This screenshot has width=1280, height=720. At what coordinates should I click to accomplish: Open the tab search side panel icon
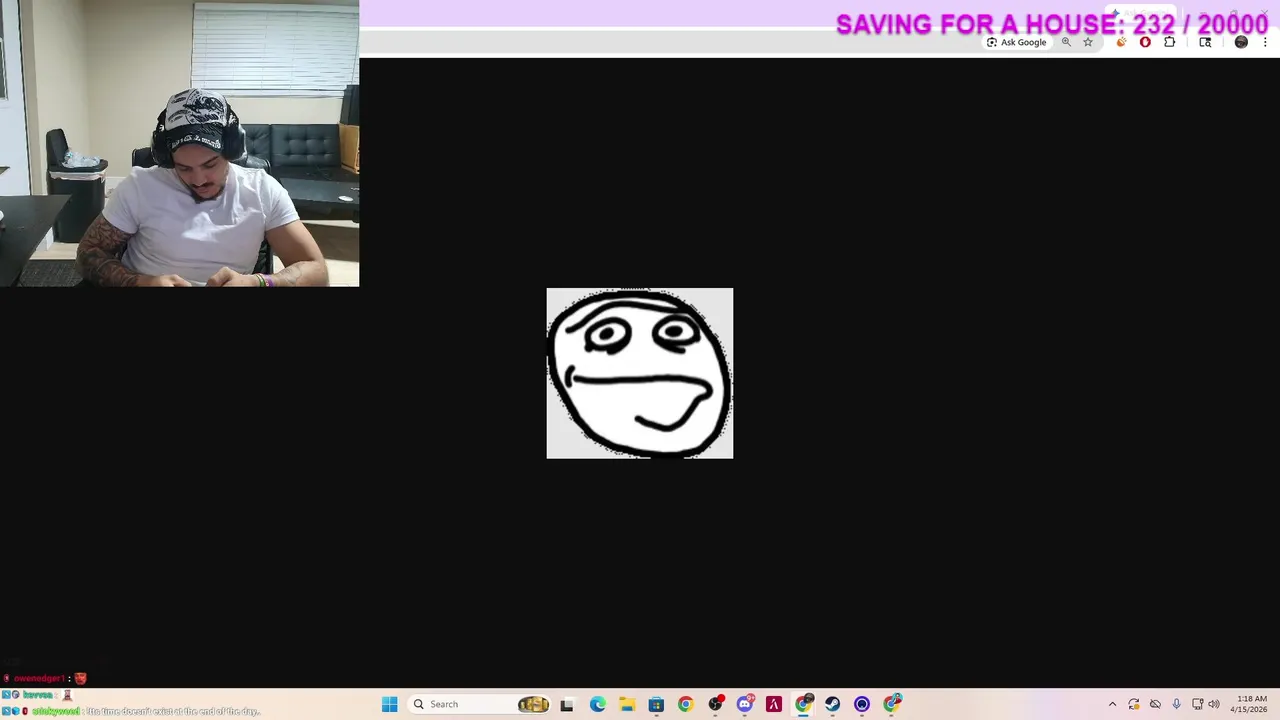click(1205, 42)
